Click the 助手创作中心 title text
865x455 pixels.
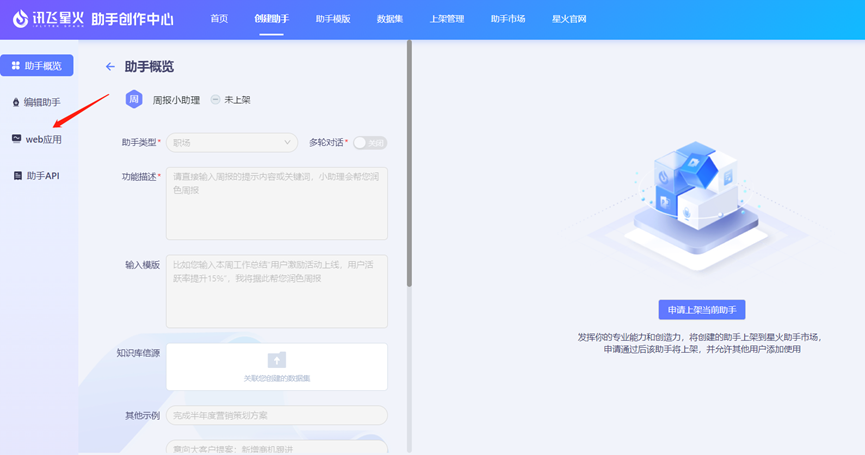point(132,19)
